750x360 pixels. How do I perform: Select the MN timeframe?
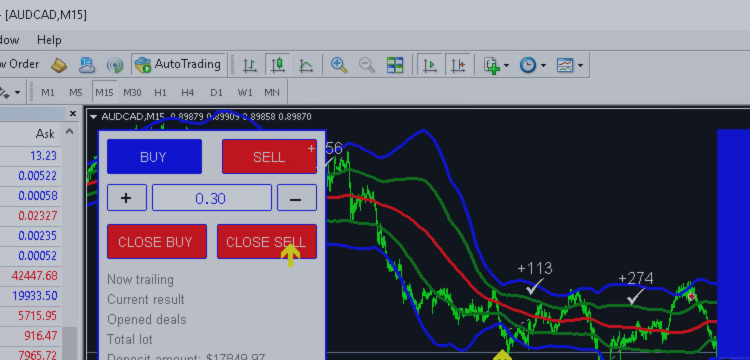272,92
